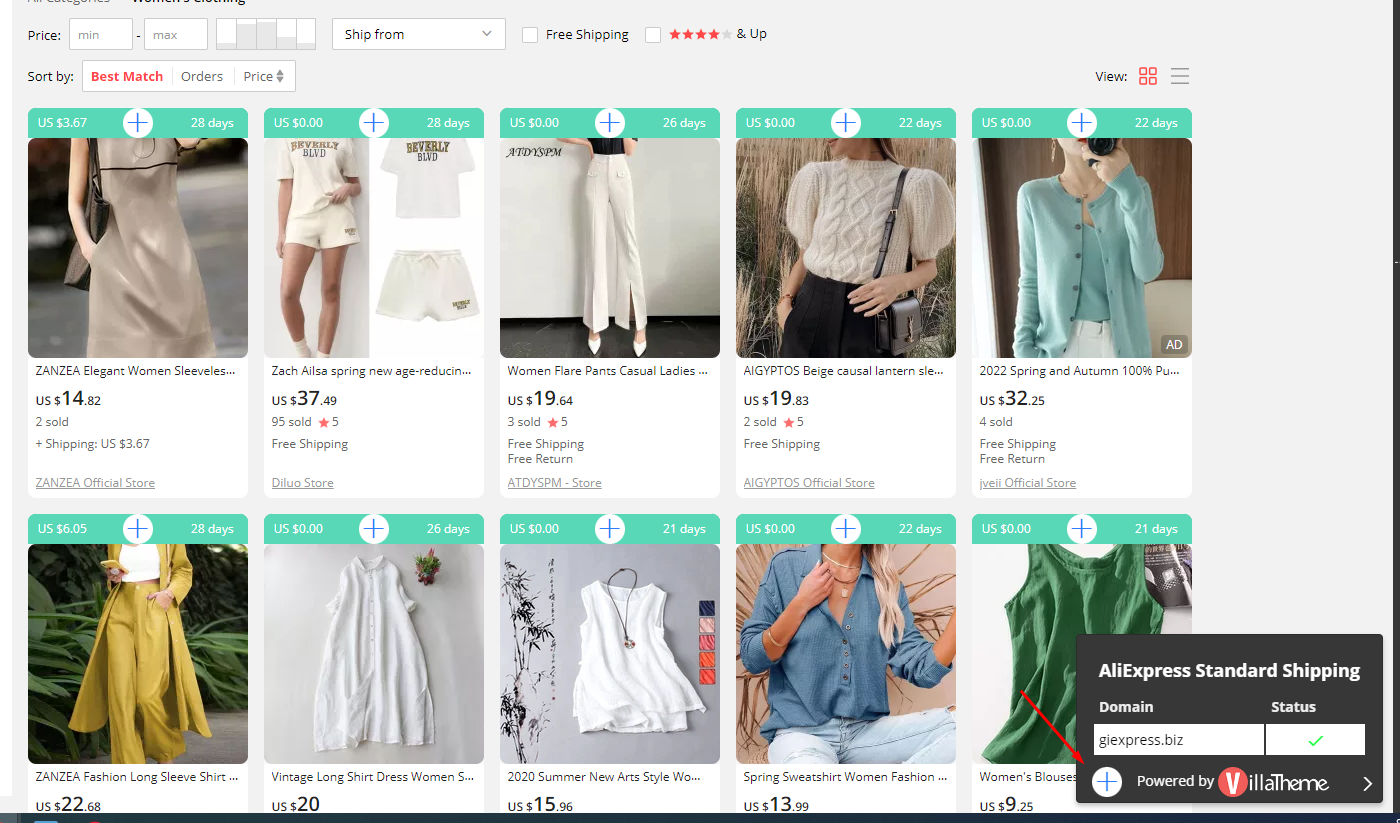
Task: Click the '+ Shipping: US $3.67' text
Action: pyautogui.click(x=93, y=444)
